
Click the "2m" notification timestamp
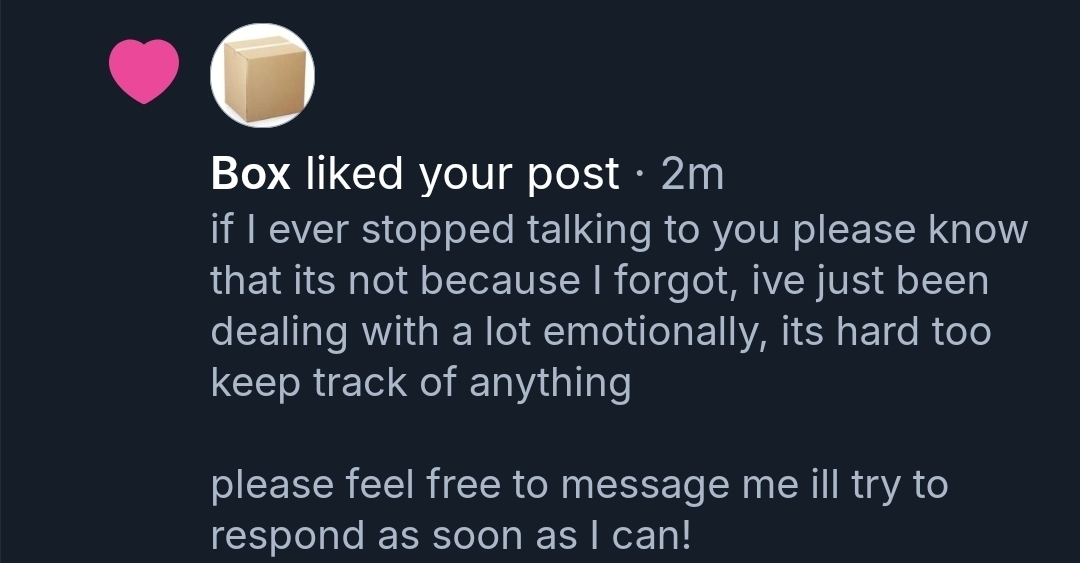point(692,175)
